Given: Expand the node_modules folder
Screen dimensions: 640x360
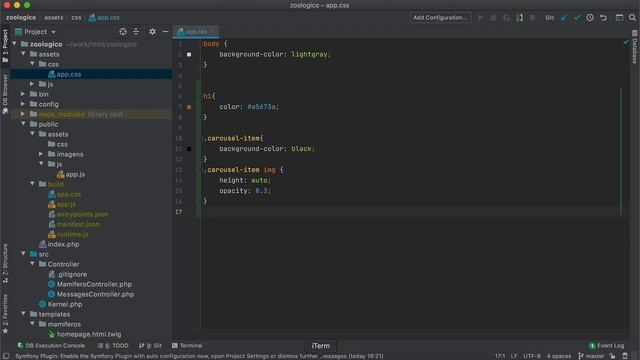Looking at the screenshot, I should [x=23, y=114].
